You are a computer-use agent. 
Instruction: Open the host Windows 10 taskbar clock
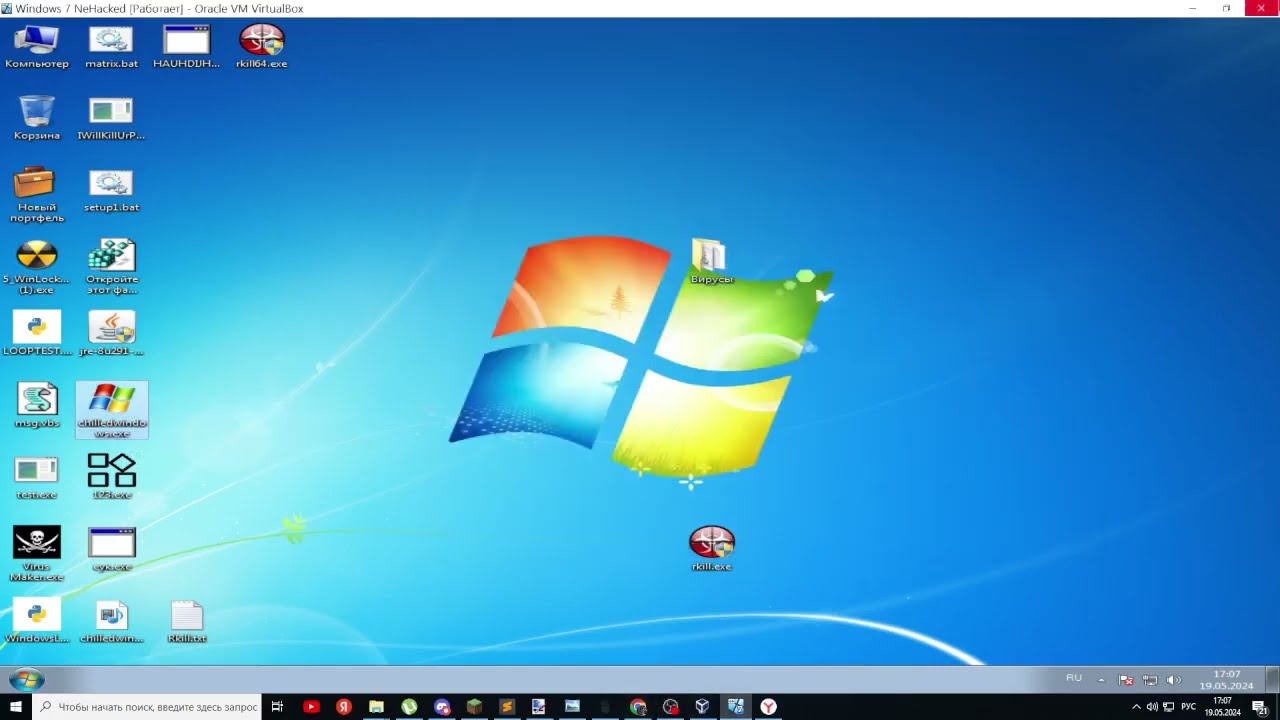tap(1222, 707)
